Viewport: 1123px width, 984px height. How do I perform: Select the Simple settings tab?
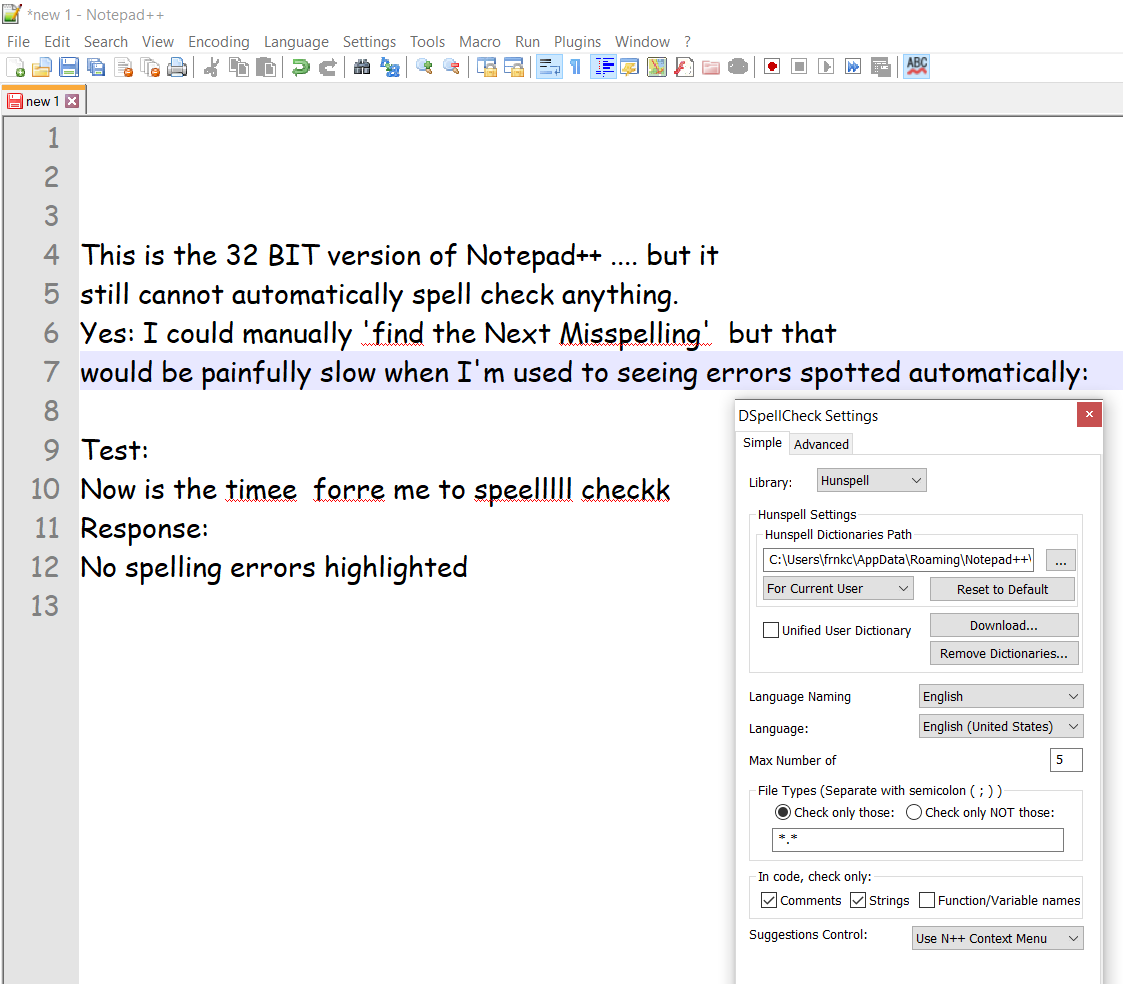coord(762,443)
